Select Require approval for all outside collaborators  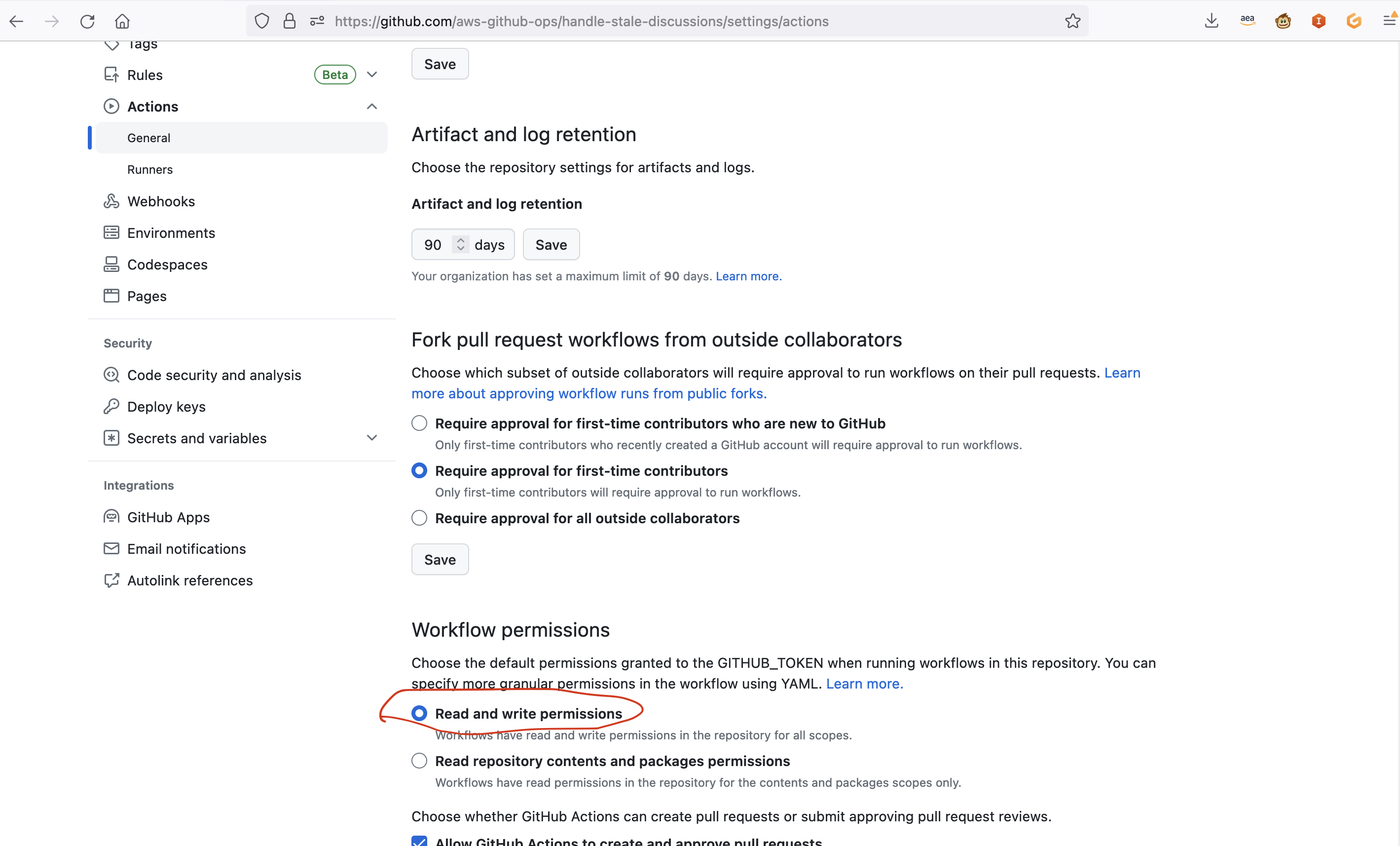[419, 518]
